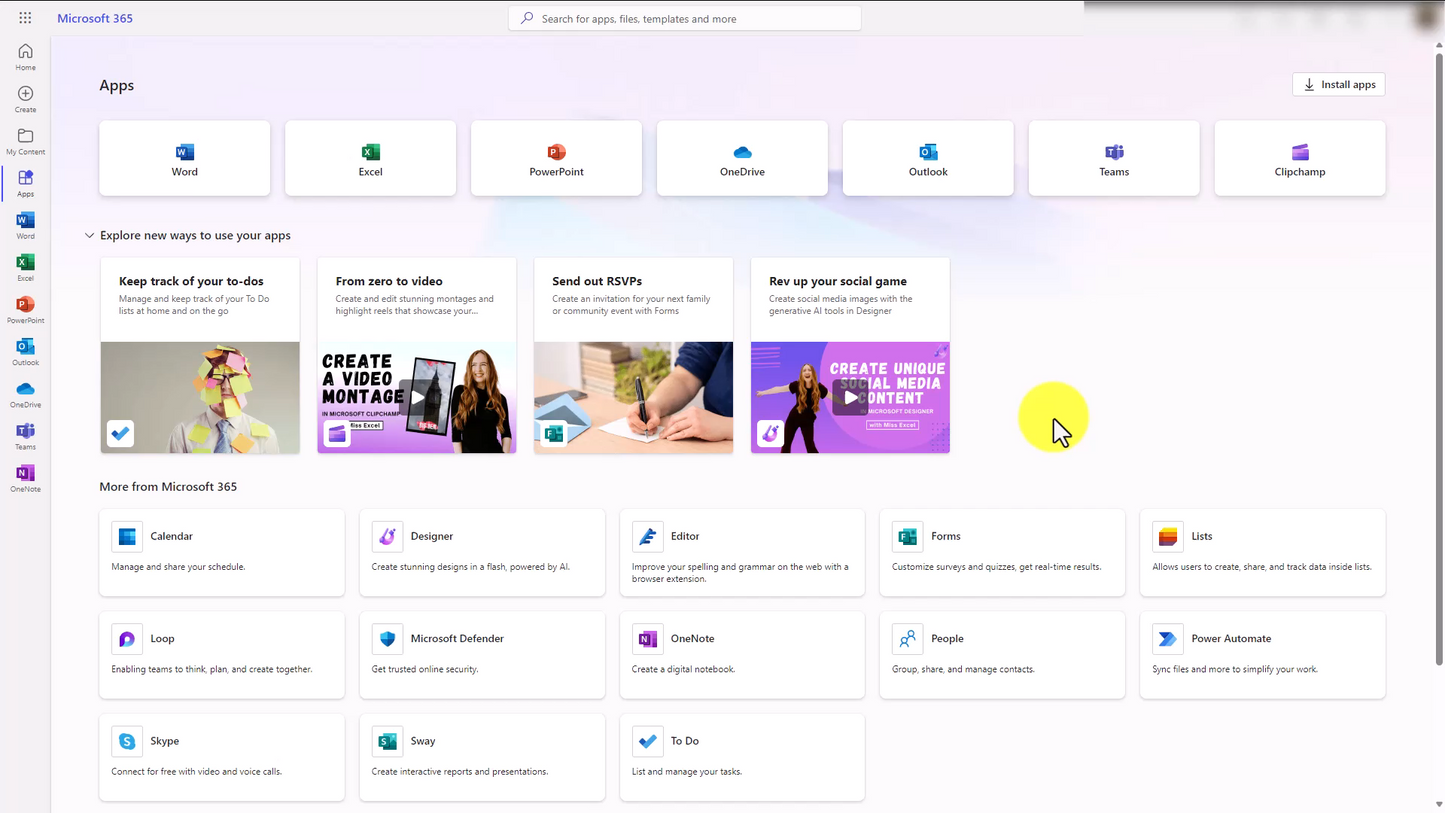Collapse the Explore new ways section
The image size is (1445, 813).
coord(89,235)
